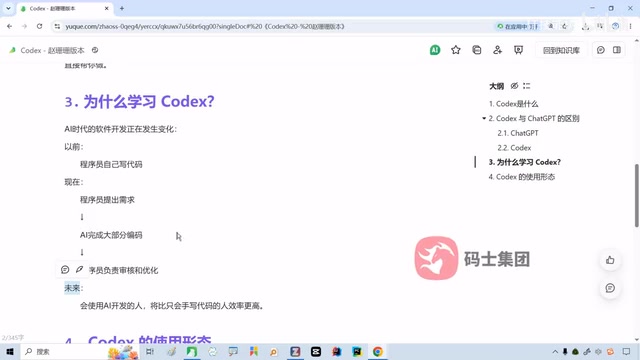Click the feather edit icon beside paragraph
This screenshot has height=360, width=640.
click(x=79, y=269)
